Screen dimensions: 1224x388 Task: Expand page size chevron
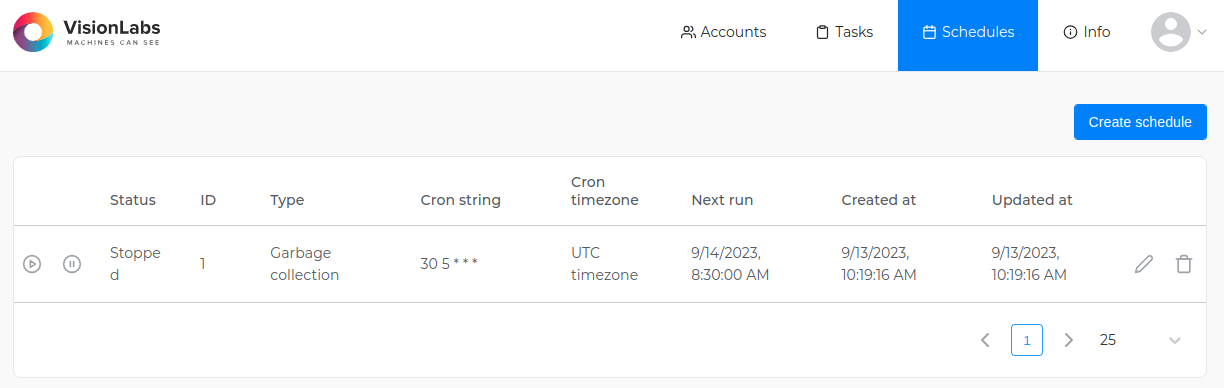point(1175,340)
